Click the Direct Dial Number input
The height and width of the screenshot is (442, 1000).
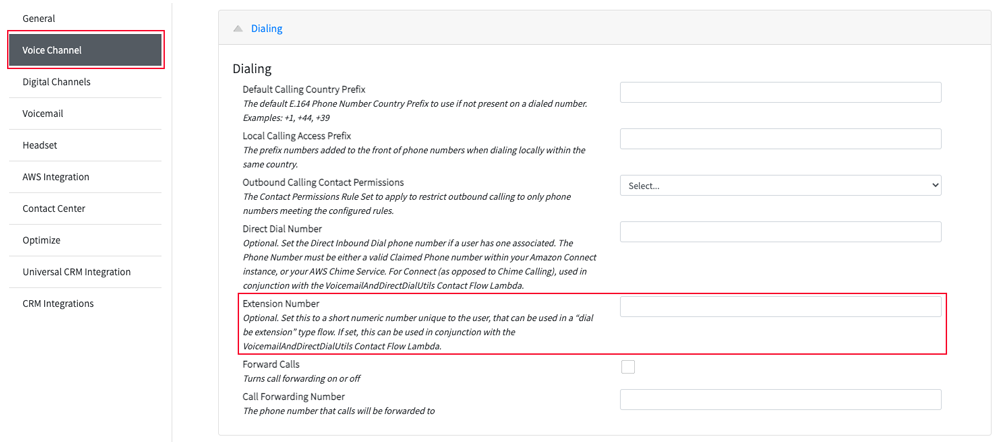781,232
